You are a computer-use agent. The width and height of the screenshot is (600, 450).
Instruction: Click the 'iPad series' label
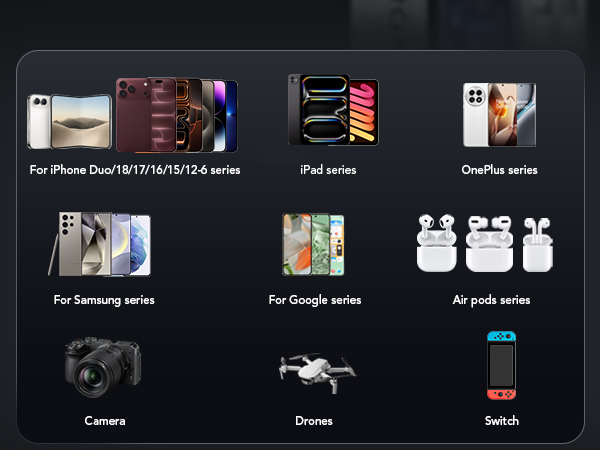(328, 170)
